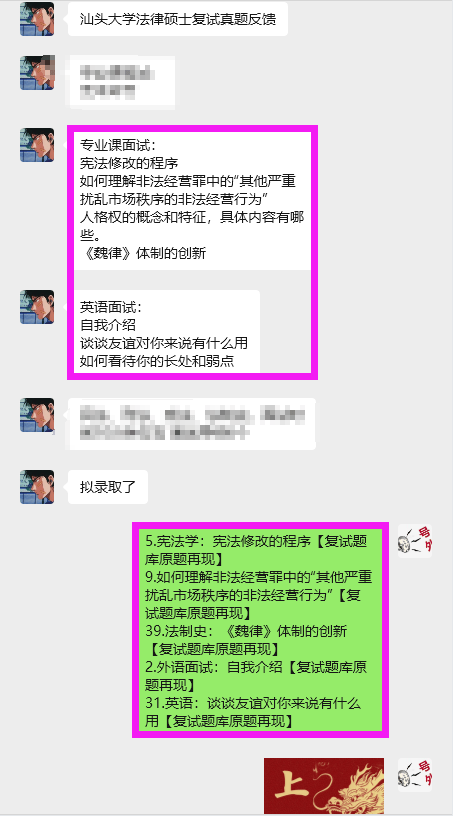453x816 pixels.
Task: Click avatar beside 专业课面试 message
Action: pyautogui.click(x=37, y=145)
